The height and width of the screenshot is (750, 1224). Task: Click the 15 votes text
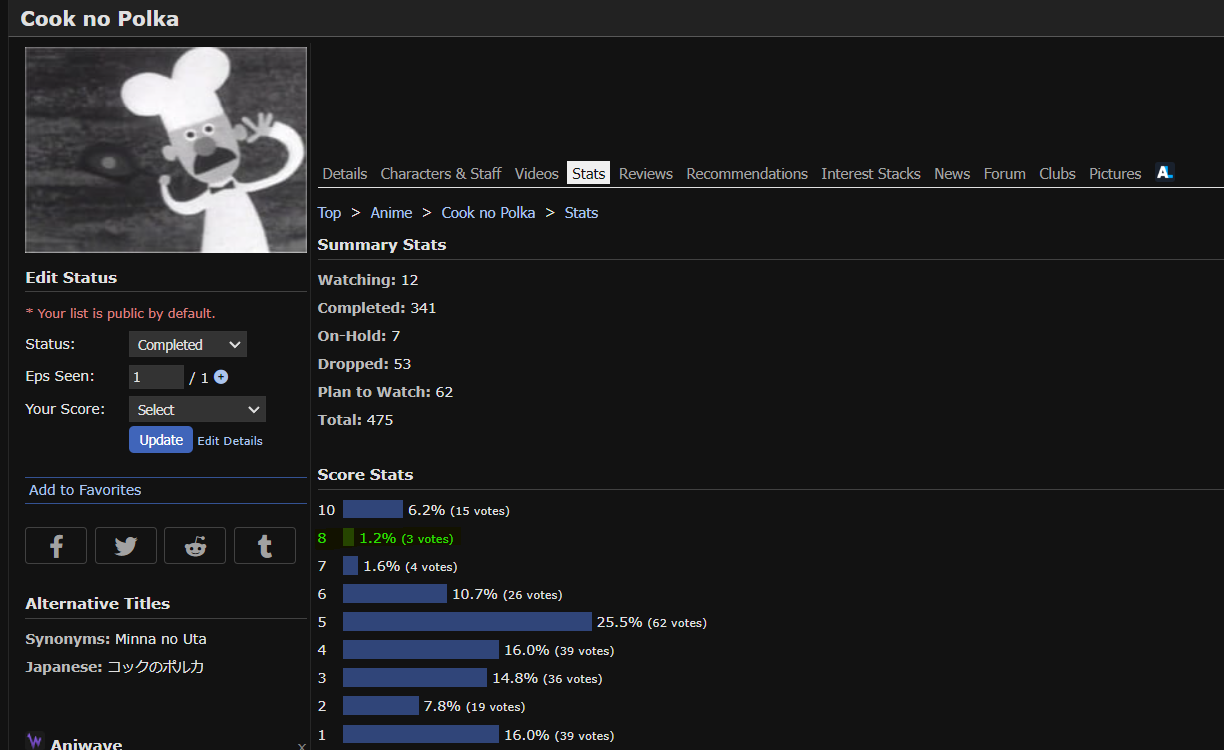480,511
